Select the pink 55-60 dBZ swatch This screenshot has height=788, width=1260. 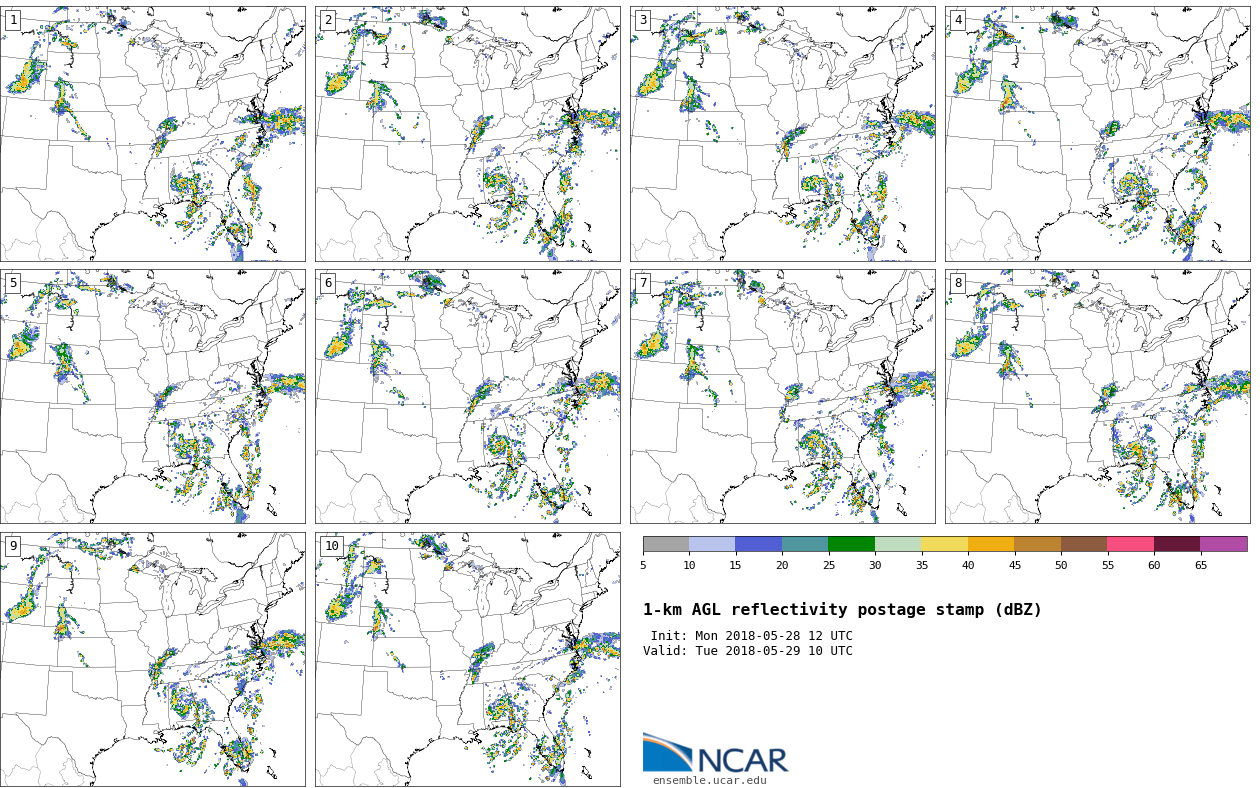[1130, 544]
